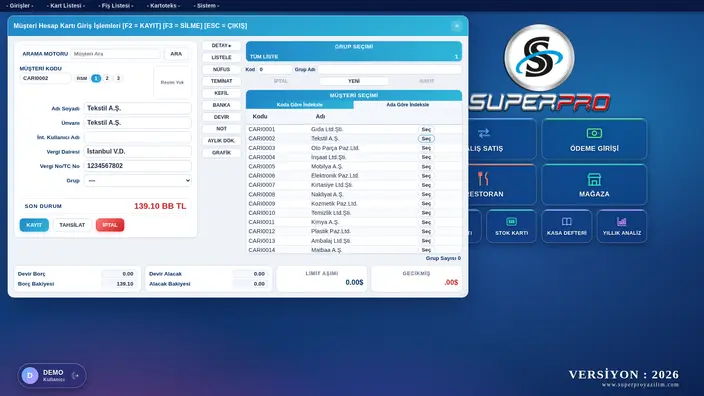Image resolution: width=704 pixels, height=396 pixels.
Task: Click the Müşteri Kodu field CARI0002
Action: [45, 78]
